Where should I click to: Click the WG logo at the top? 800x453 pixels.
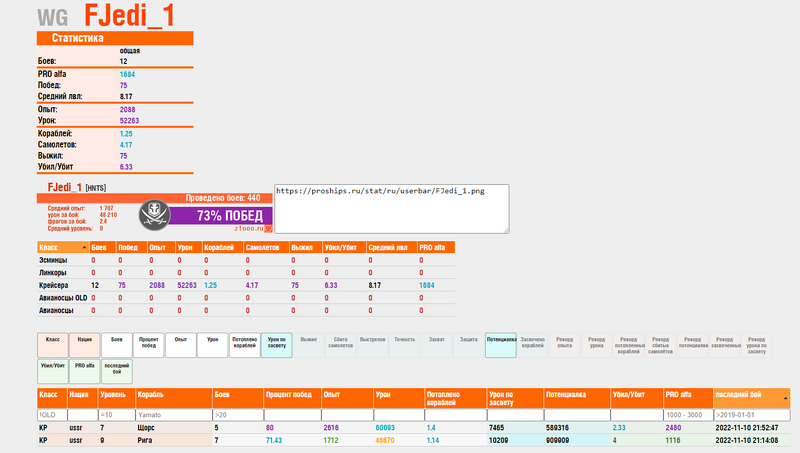coord(53,17)
